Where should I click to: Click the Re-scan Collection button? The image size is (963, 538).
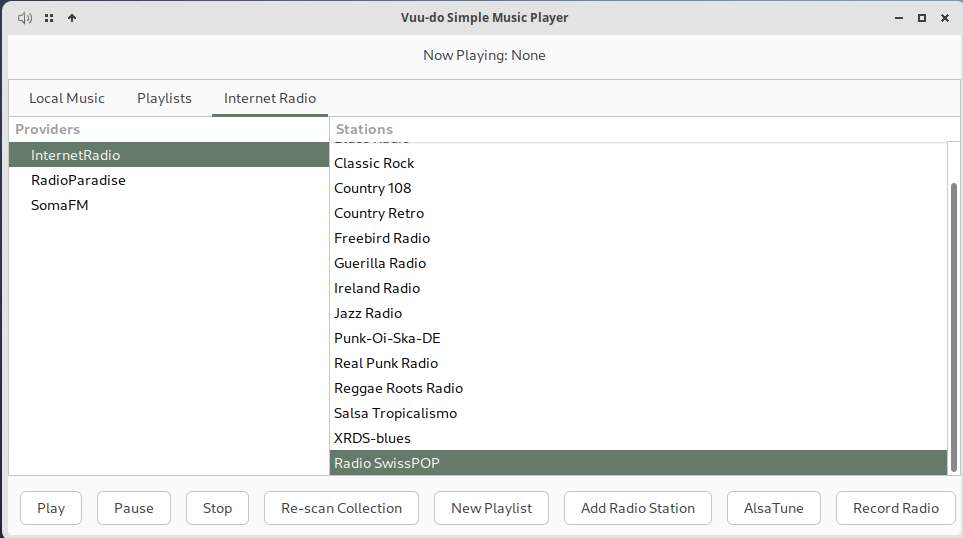coord(341,508)
